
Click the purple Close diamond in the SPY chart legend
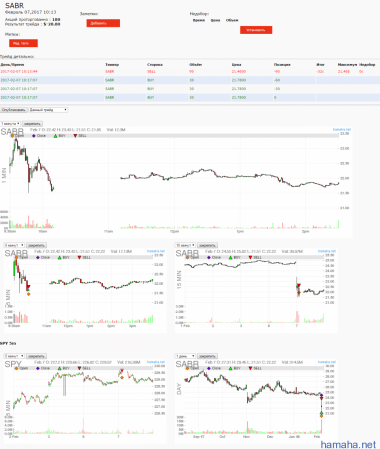pos(38,368)
